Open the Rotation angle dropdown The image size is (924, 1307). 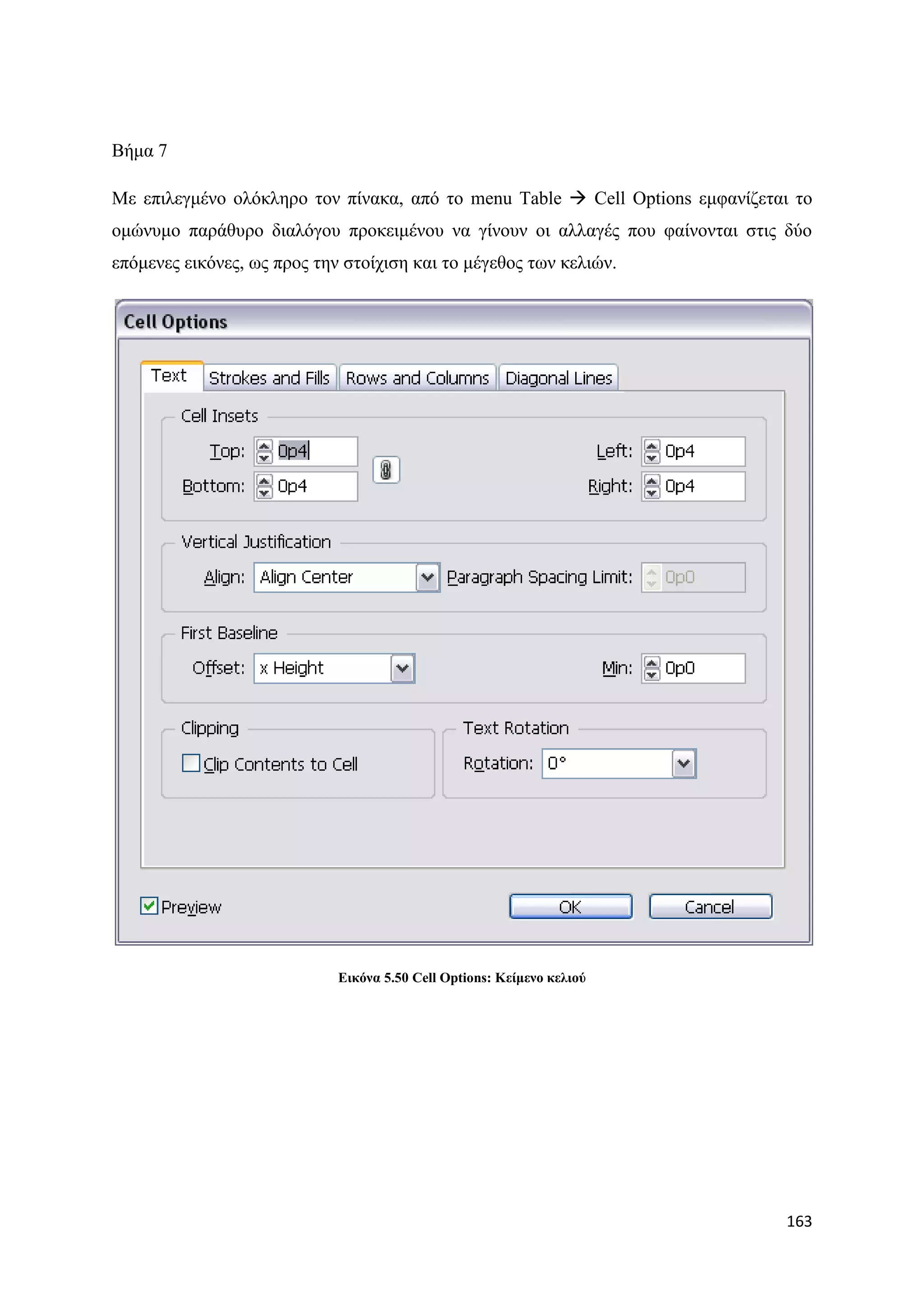tap(684, 763)
